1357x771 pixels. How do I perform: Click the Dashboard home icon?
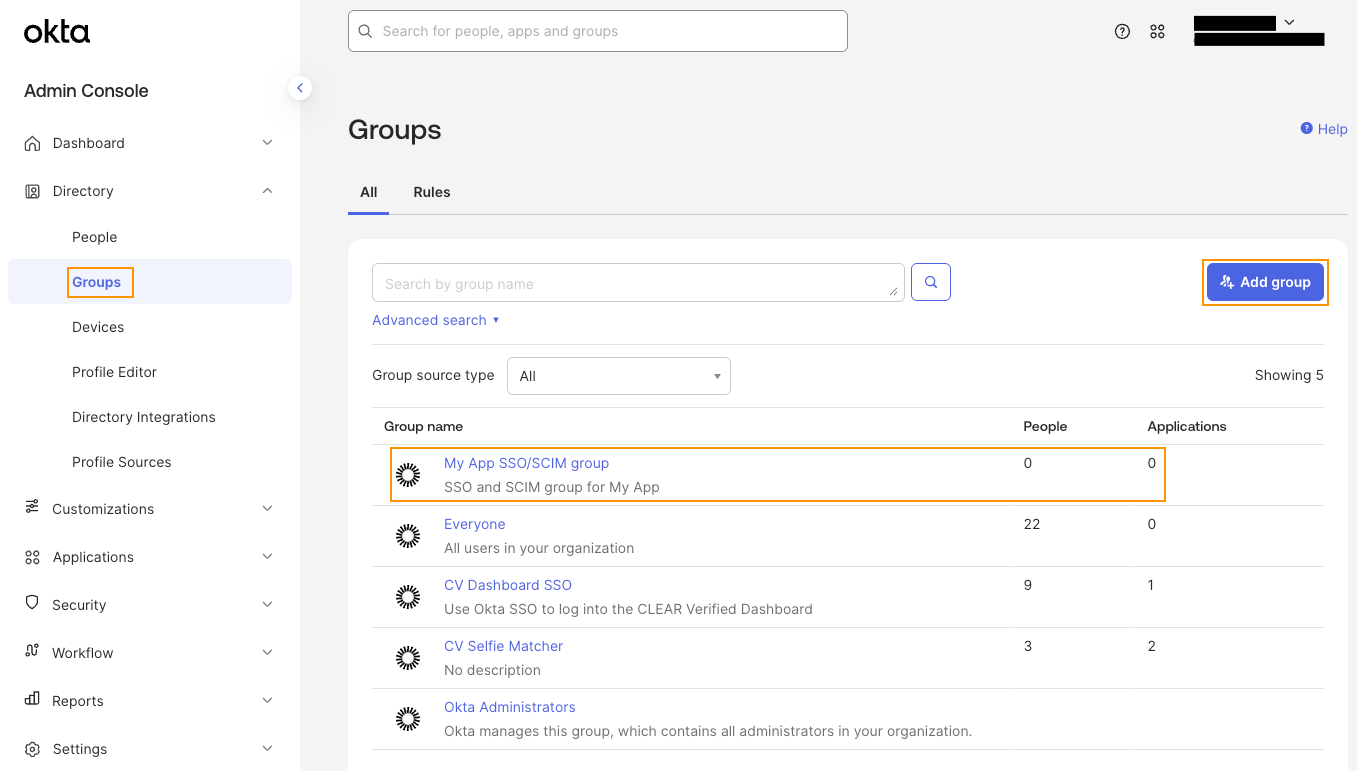tap(33, 143)
